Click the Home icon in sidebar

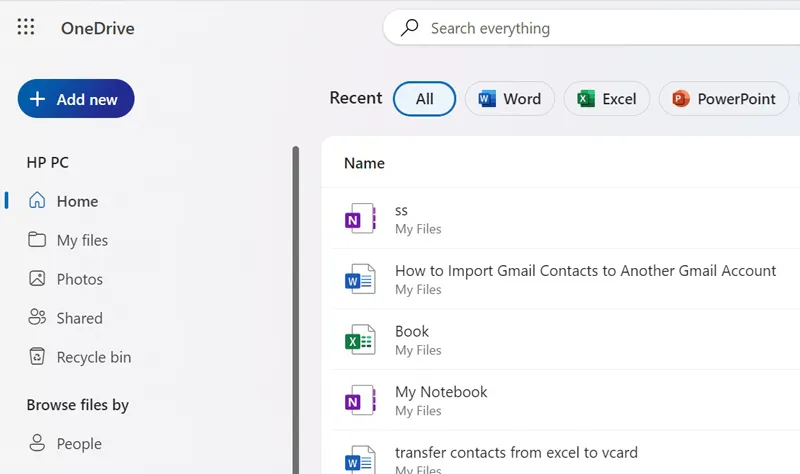(x=37, y=201)
